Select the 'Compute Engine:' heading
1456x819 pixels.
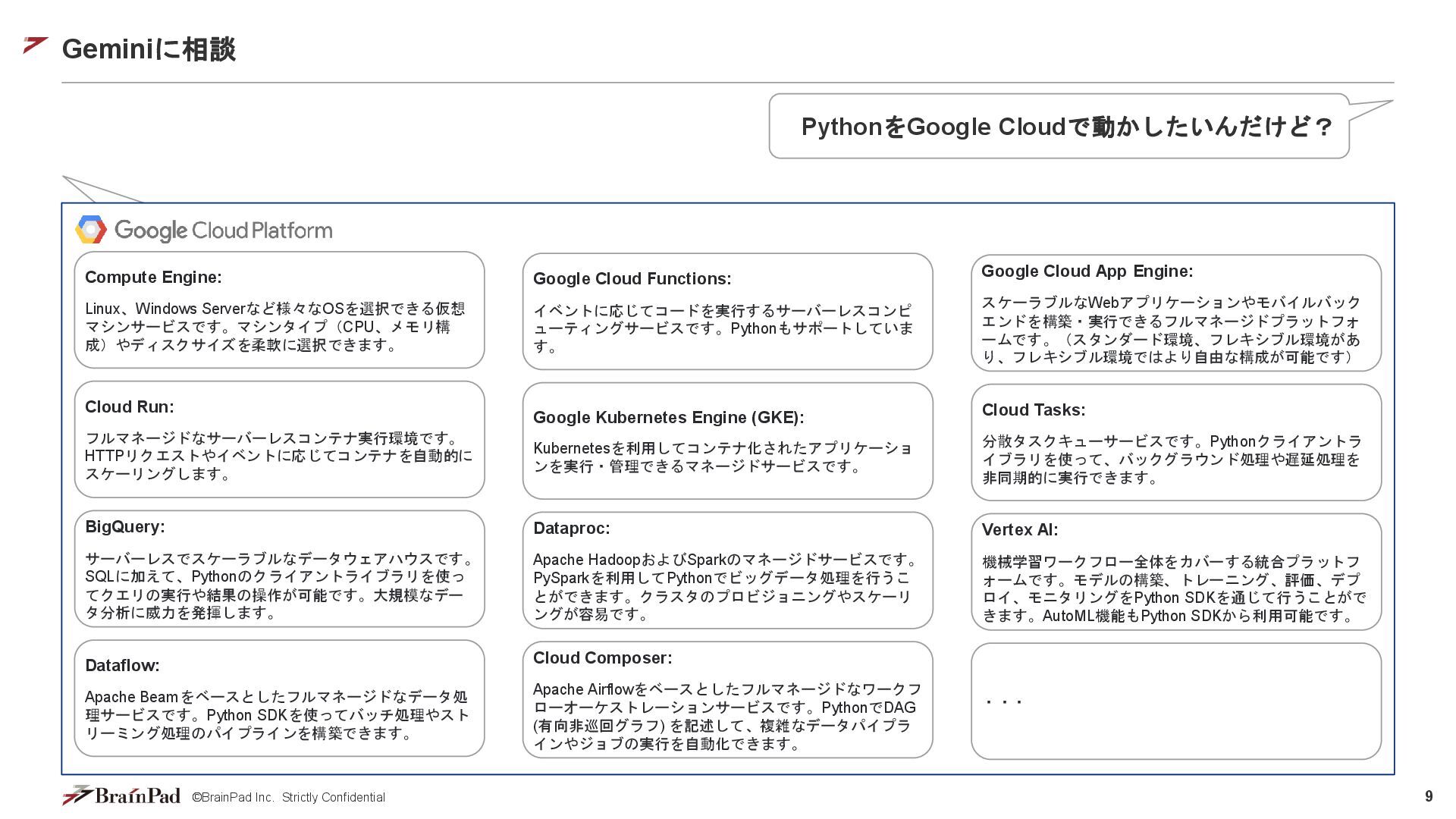[153, 278]
